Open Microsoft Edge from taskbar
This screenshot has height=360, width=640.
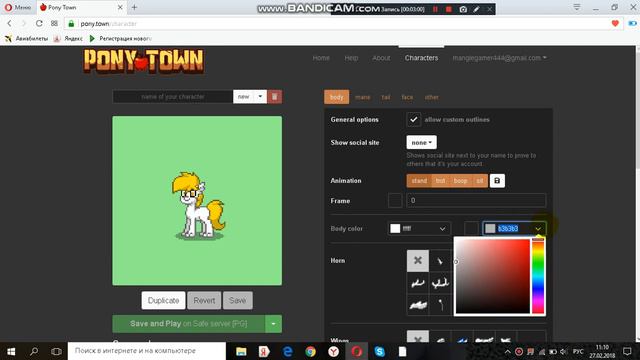[x=287, y=351]
